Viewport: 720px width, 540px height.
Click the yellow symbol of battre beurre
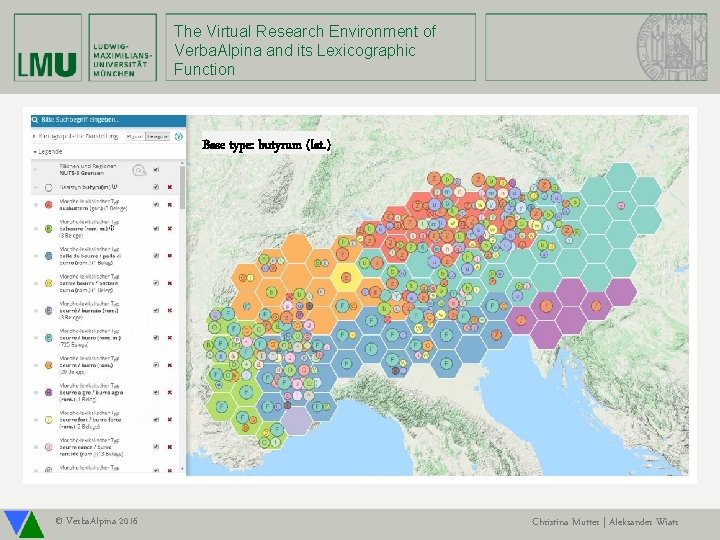(49, 283)
